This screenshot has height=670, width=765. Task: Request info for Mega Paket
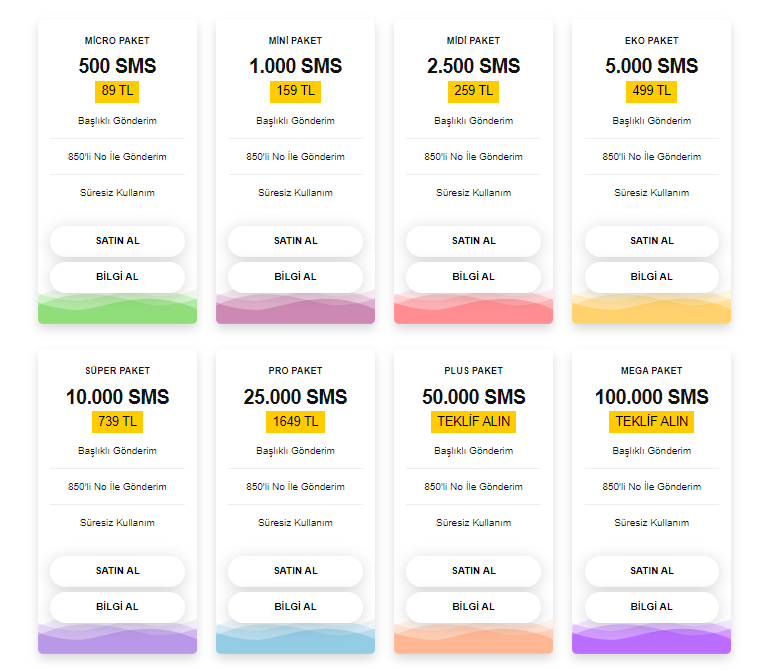point(651,607)
